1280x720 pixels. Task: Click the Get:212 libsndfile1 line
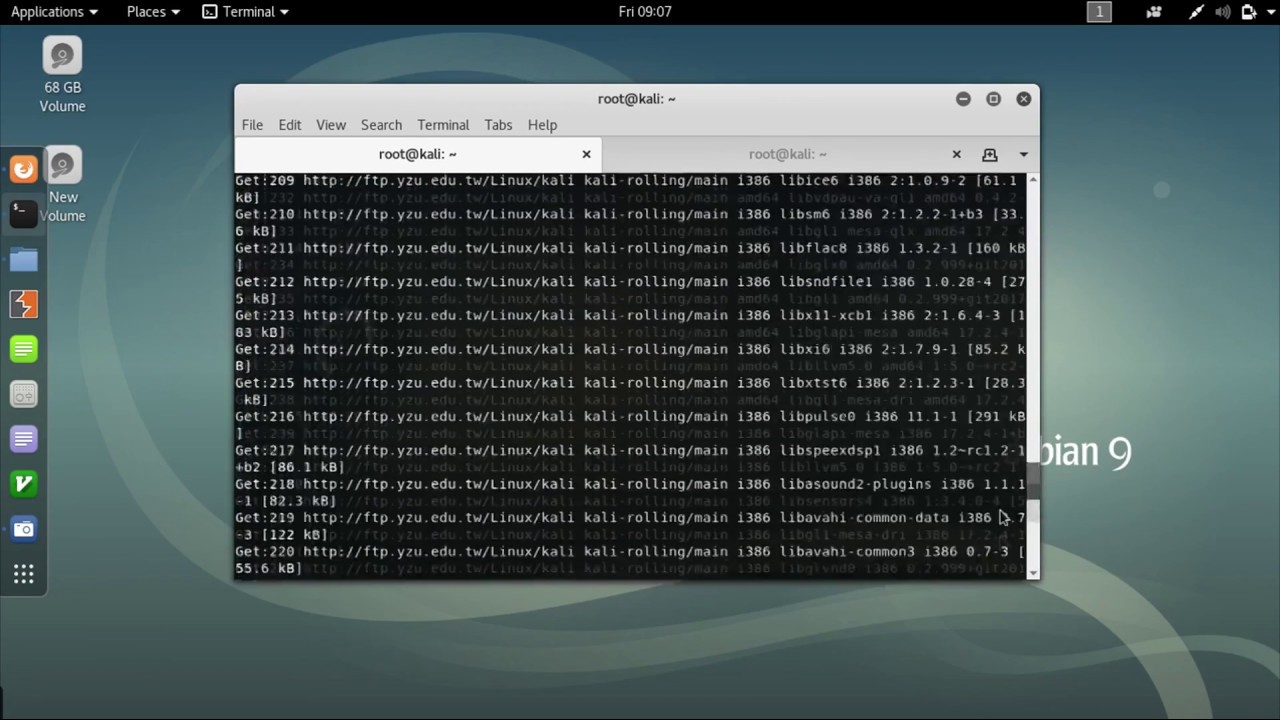click(630, 290)
